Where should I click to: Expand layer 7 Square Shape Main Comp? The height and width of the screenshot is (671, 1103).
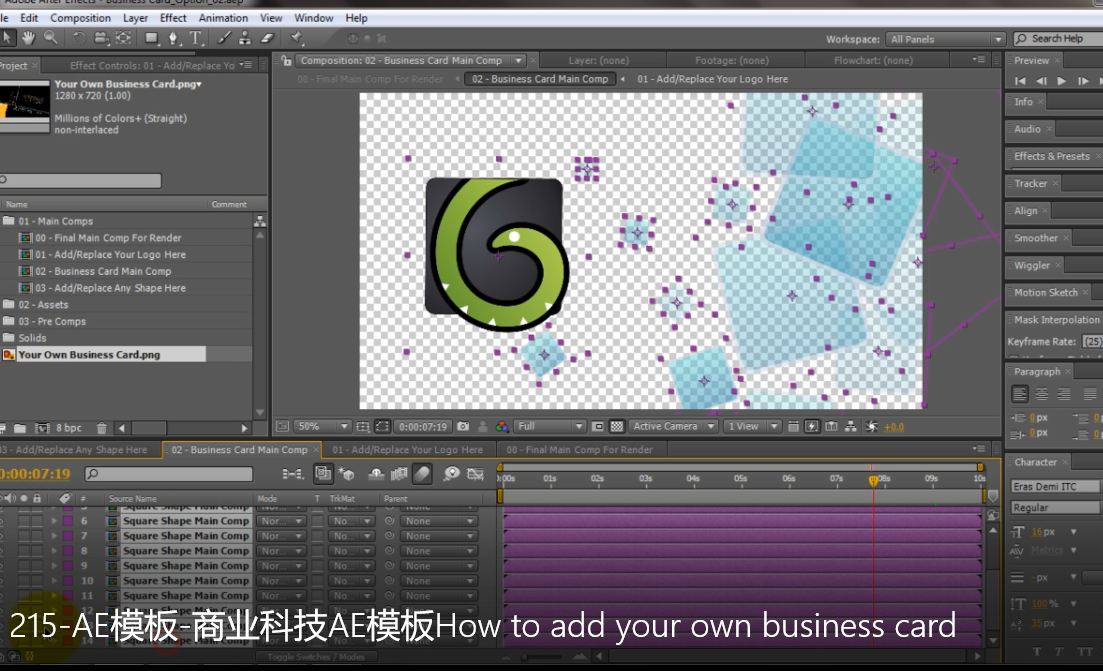53,536
